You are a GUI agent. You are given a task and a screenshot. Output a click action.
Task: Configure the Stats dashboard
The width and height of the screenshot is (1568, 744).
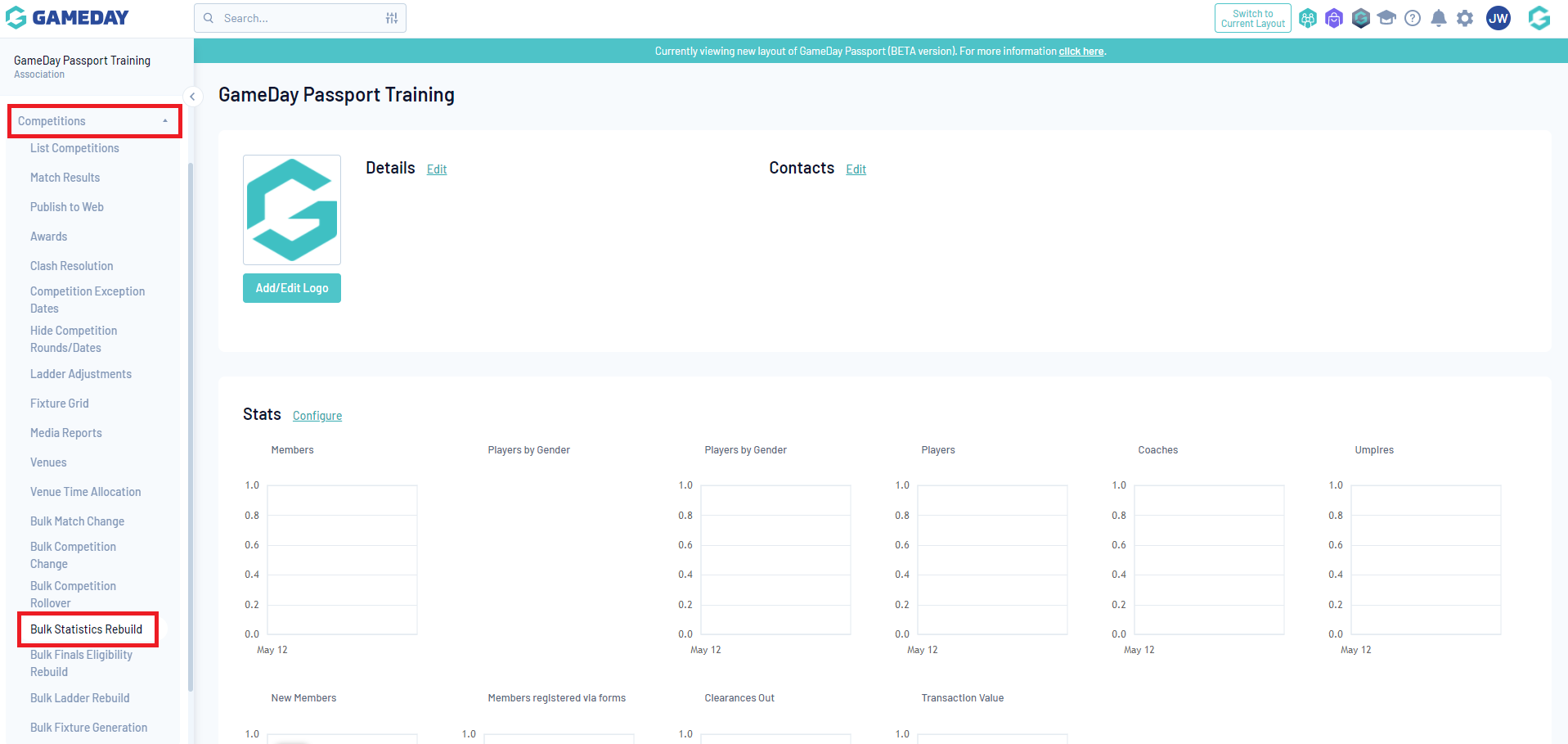tap(317, 416)
